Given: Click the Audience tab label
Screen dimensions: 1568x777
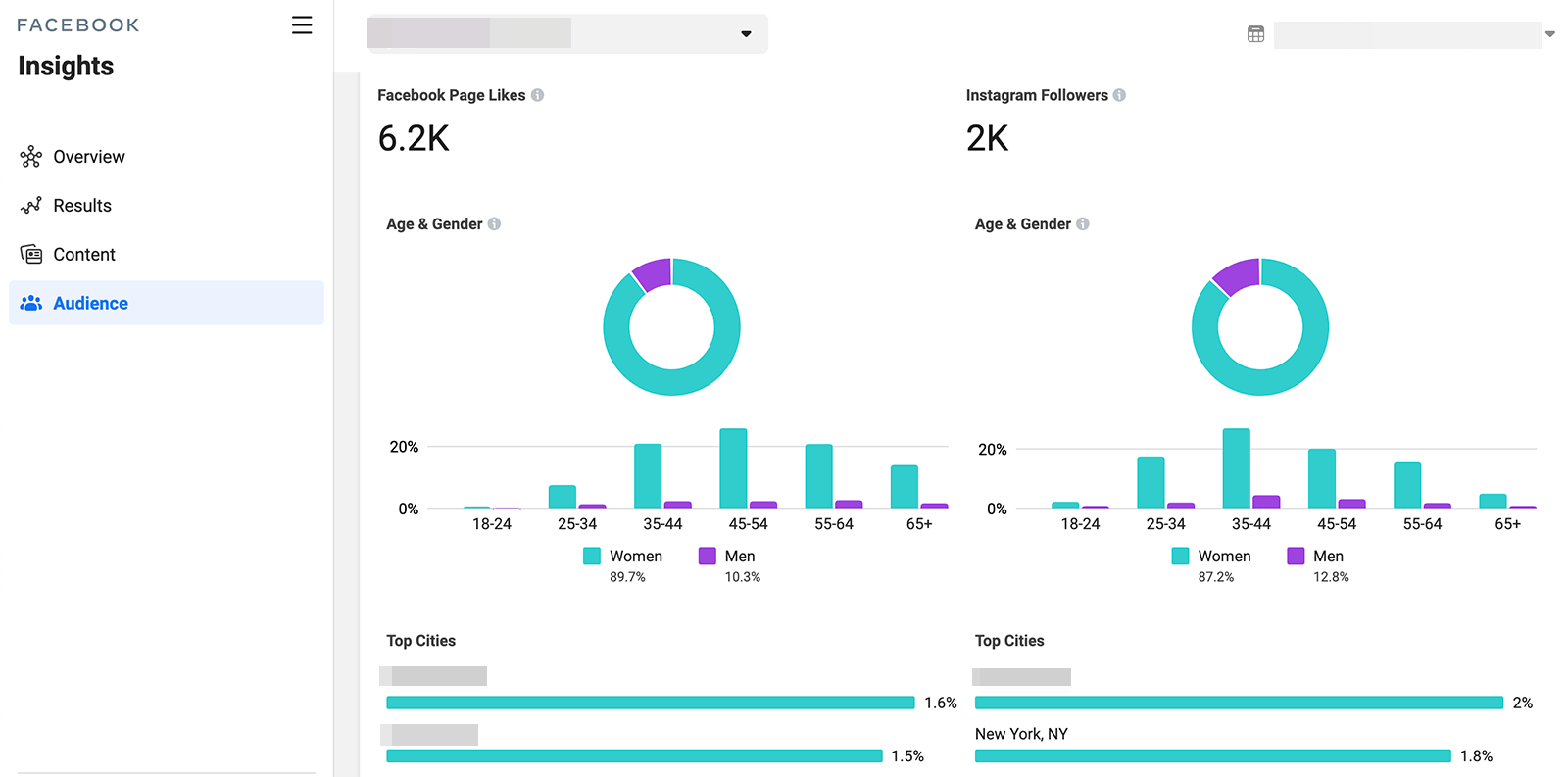Looking at the screenshot, I should (90, 304).
